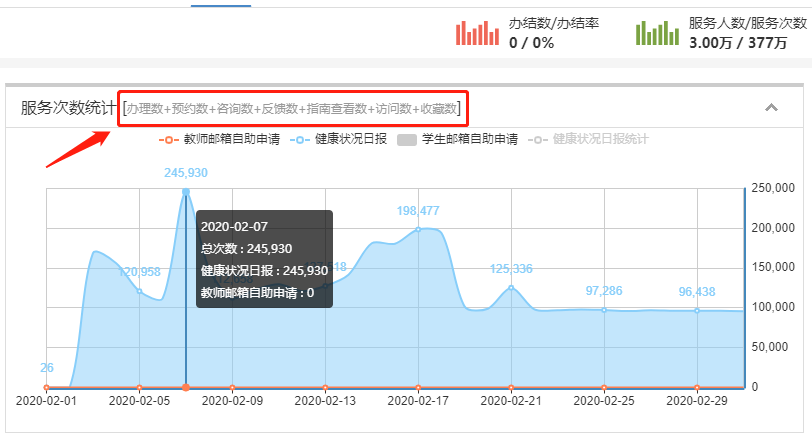
Task: Click the green bar chart icon beside 服务人数/服务次数
Action: [657, 33]
